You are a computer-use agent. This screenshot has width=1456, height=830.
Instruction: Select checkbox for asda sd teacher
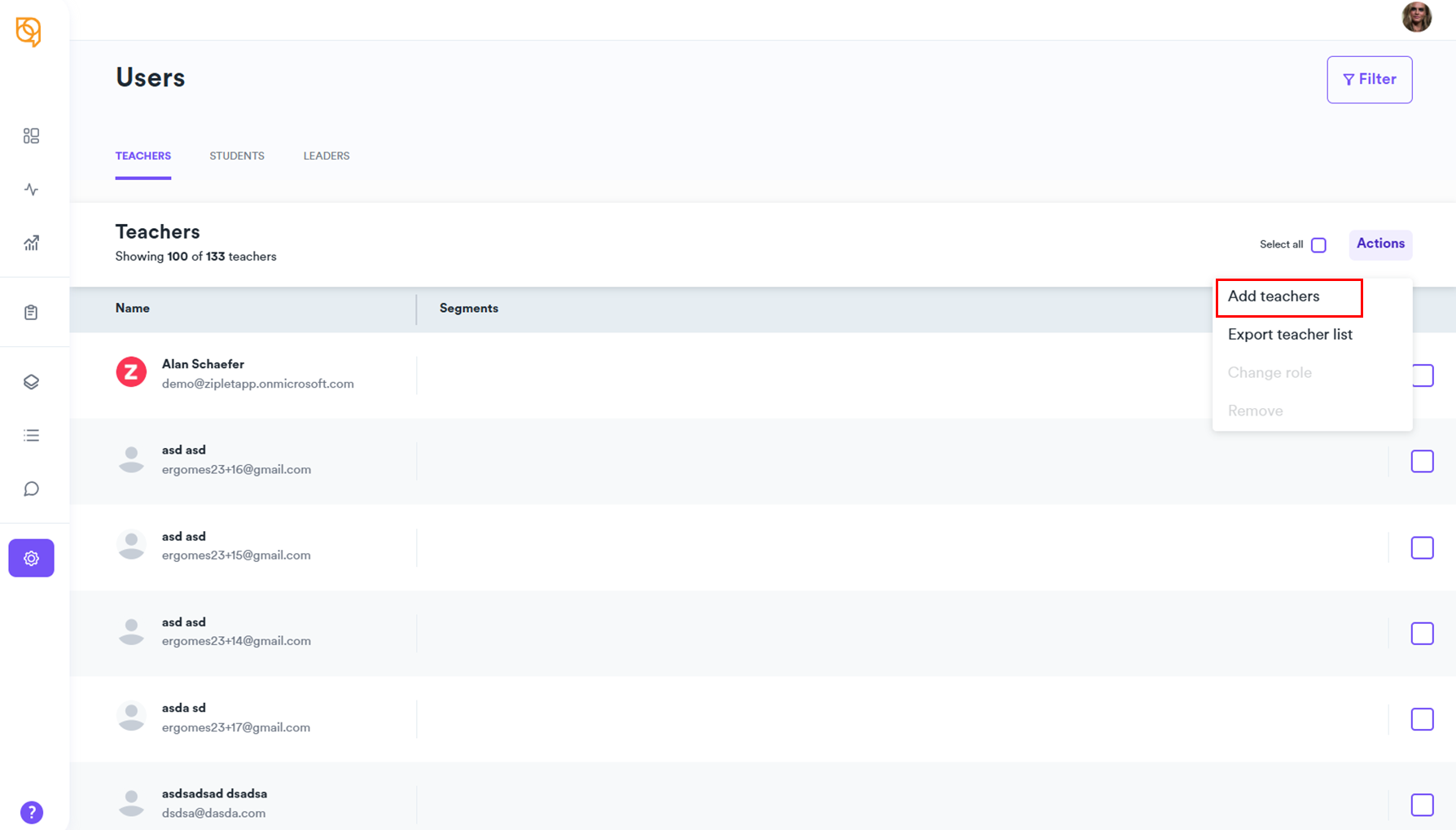1422,719
